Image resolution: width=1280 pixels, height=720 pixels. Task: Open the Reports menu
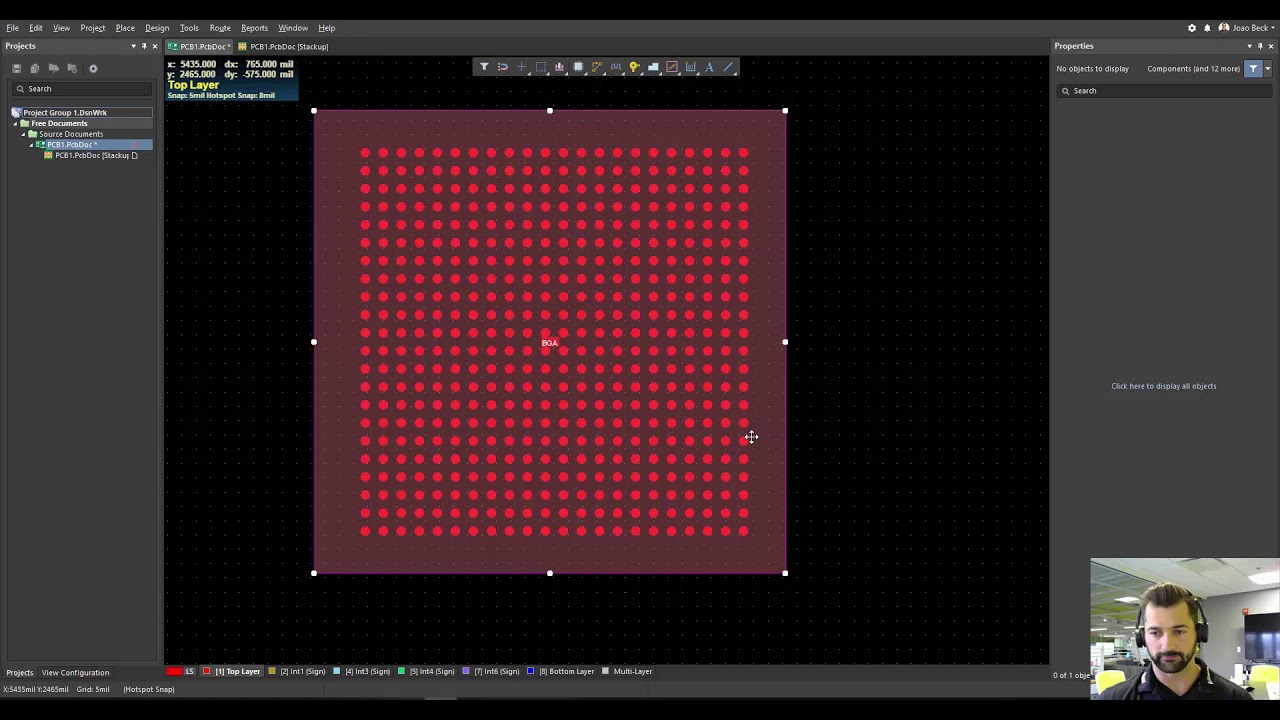[254, 28]
